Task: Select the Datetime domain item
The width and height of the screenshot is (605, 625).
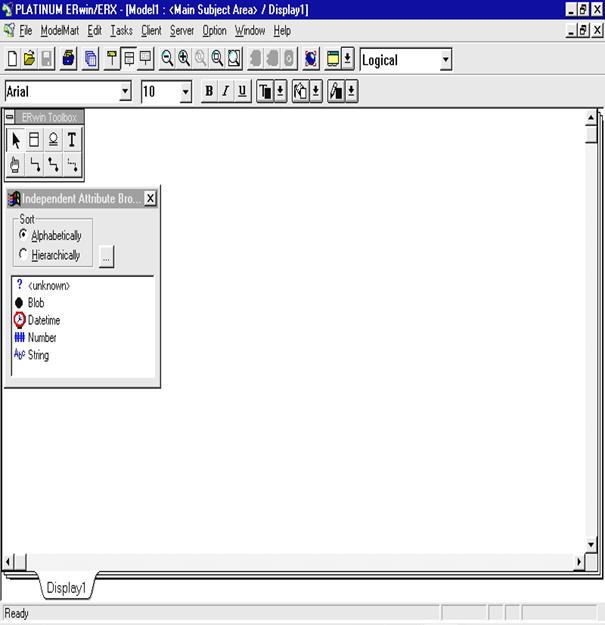Action: 37,320
